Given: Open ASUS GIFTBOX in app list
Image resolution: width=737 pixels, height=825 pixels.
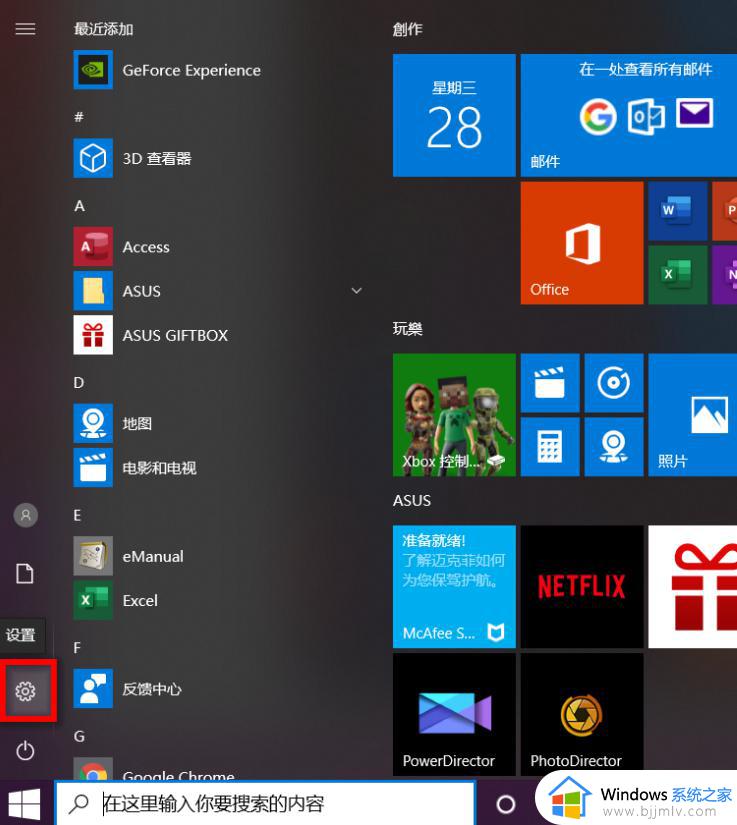Looking at the screenshot, I should tap(218, 335).
